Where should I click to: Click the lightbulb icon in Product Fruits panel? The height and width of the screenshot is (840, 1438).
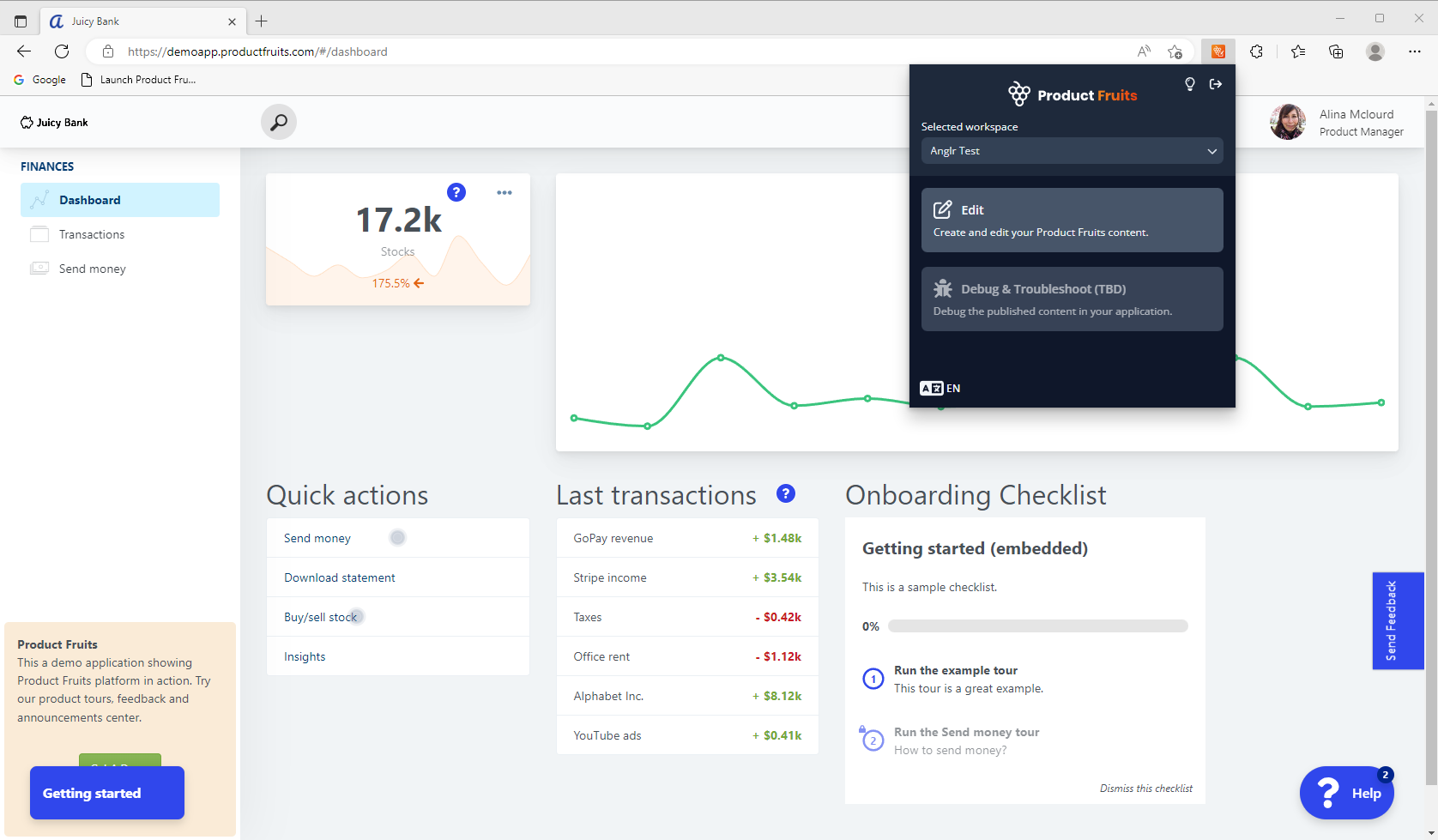(1189, 84)
